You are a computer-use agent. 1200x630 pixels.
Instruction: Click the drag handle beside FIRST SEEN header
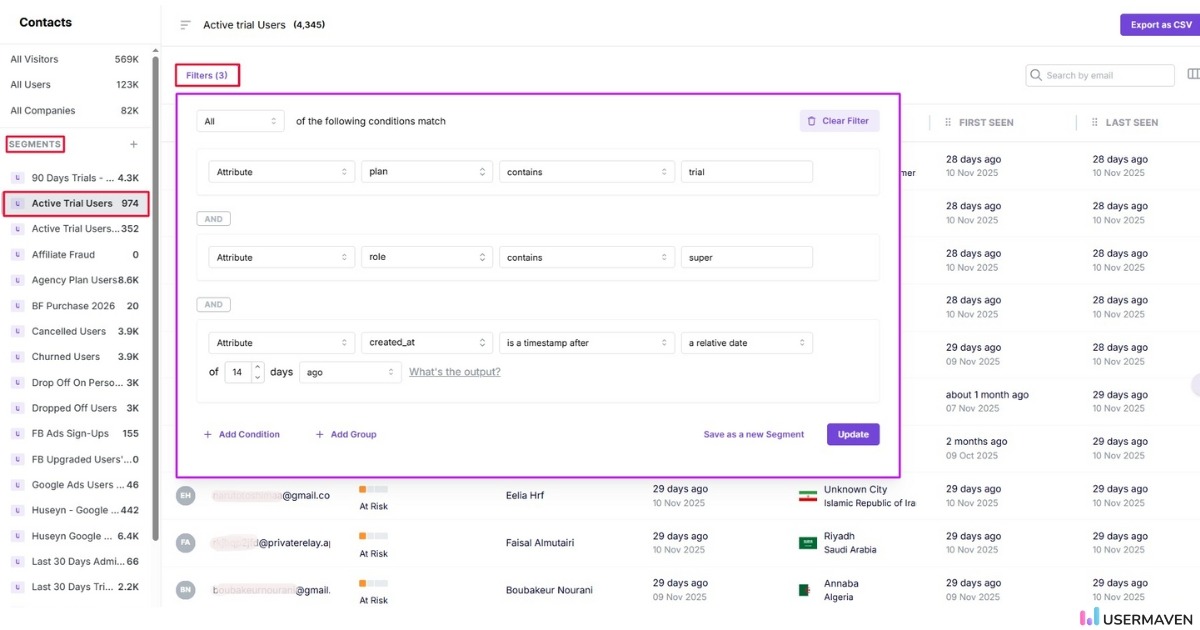coord(947,122)
